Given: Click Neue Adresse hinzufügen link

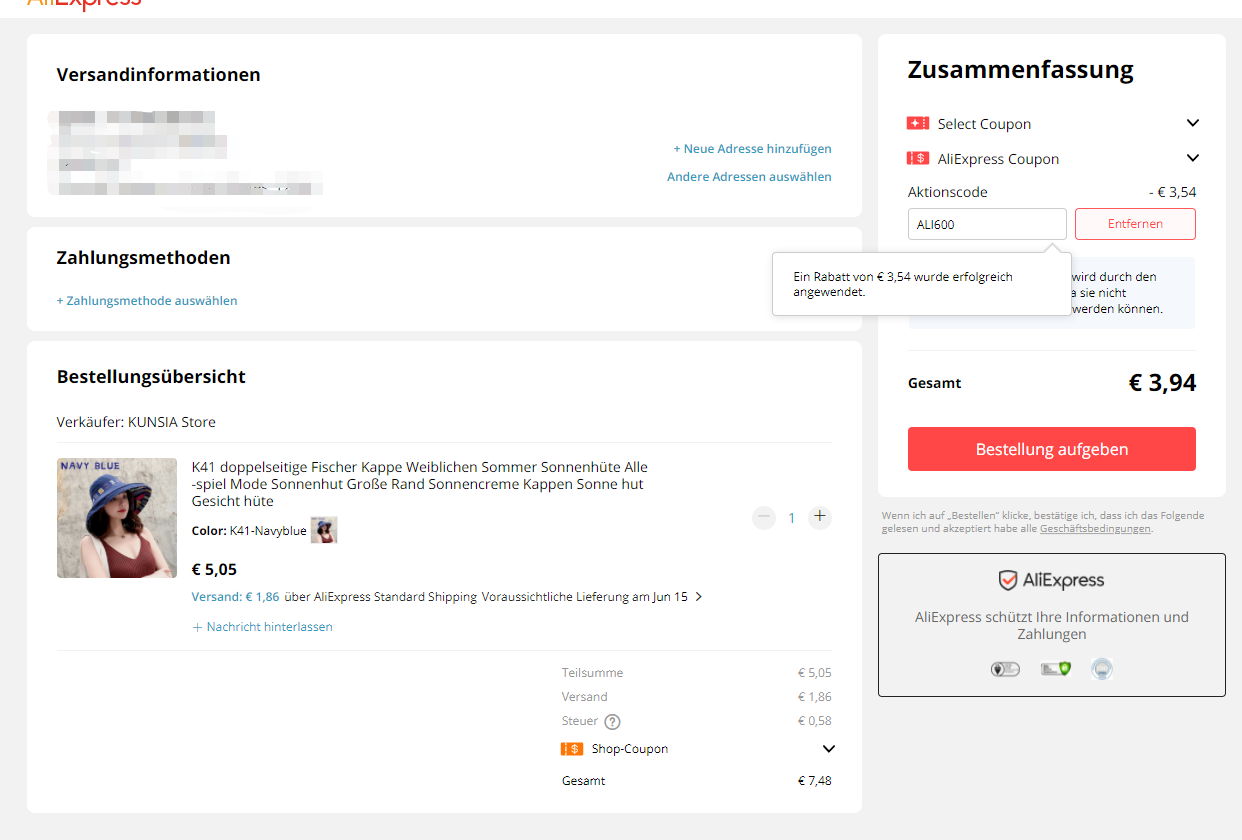Looking at the screenshot, I should (752, 148).
